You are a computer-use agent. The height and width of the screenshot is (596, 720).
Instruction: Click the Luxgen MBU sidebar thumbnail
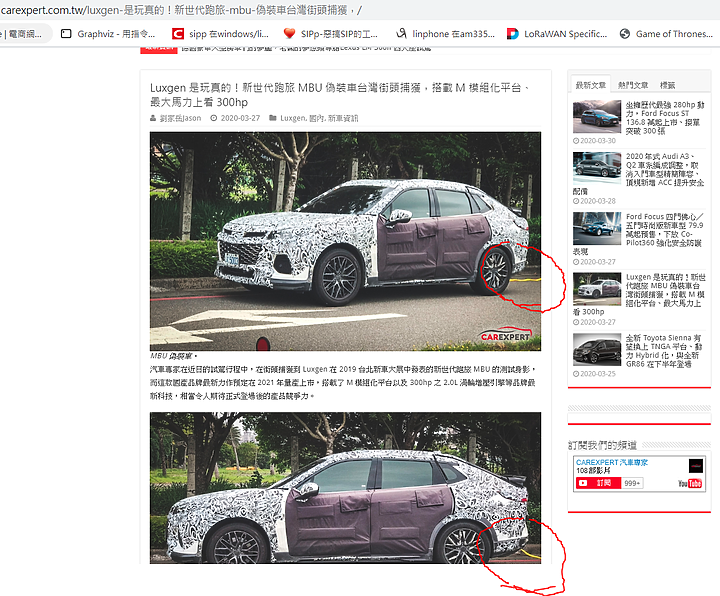(x=597, y=289)
